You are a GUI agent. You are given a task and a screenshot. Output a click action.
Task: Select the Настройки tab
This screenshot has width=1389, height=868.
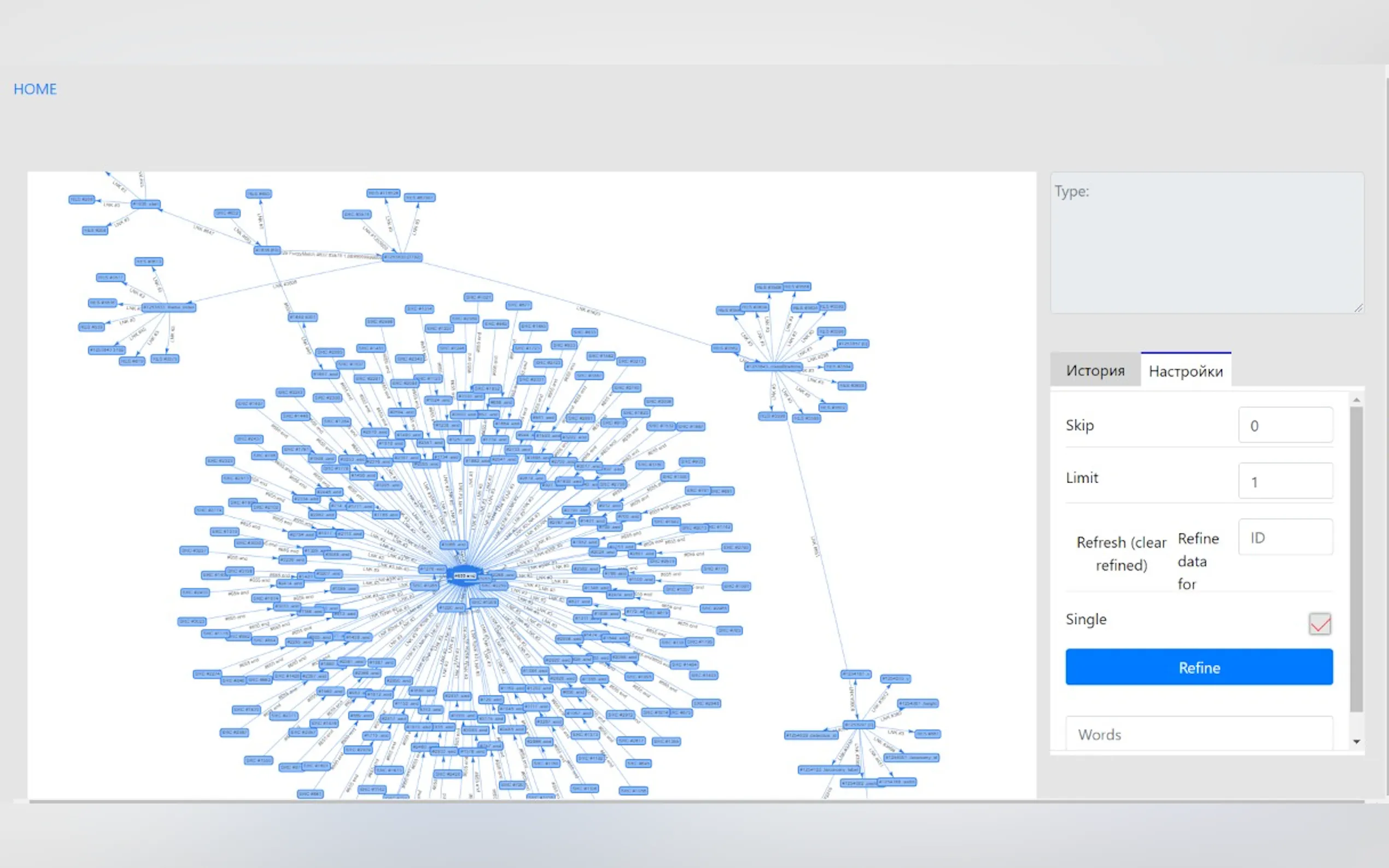click(1185, 371)
